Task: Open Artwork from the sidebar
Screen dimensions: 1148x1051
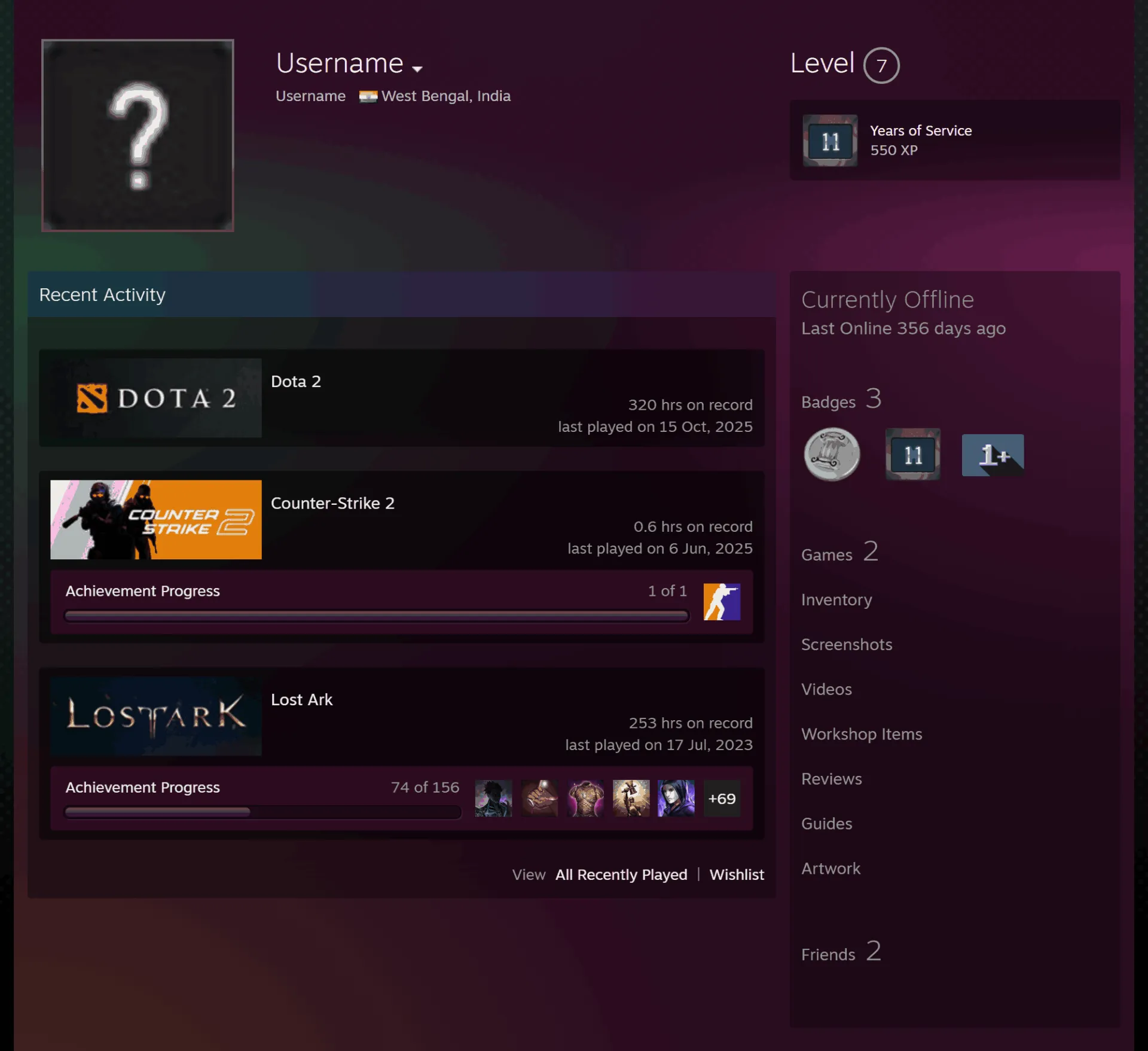Action: coord(831,869)
